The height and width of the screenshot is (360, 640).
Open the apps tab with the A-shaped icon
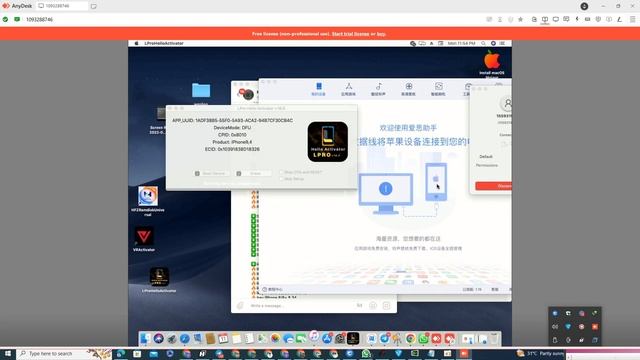[348, 89]
